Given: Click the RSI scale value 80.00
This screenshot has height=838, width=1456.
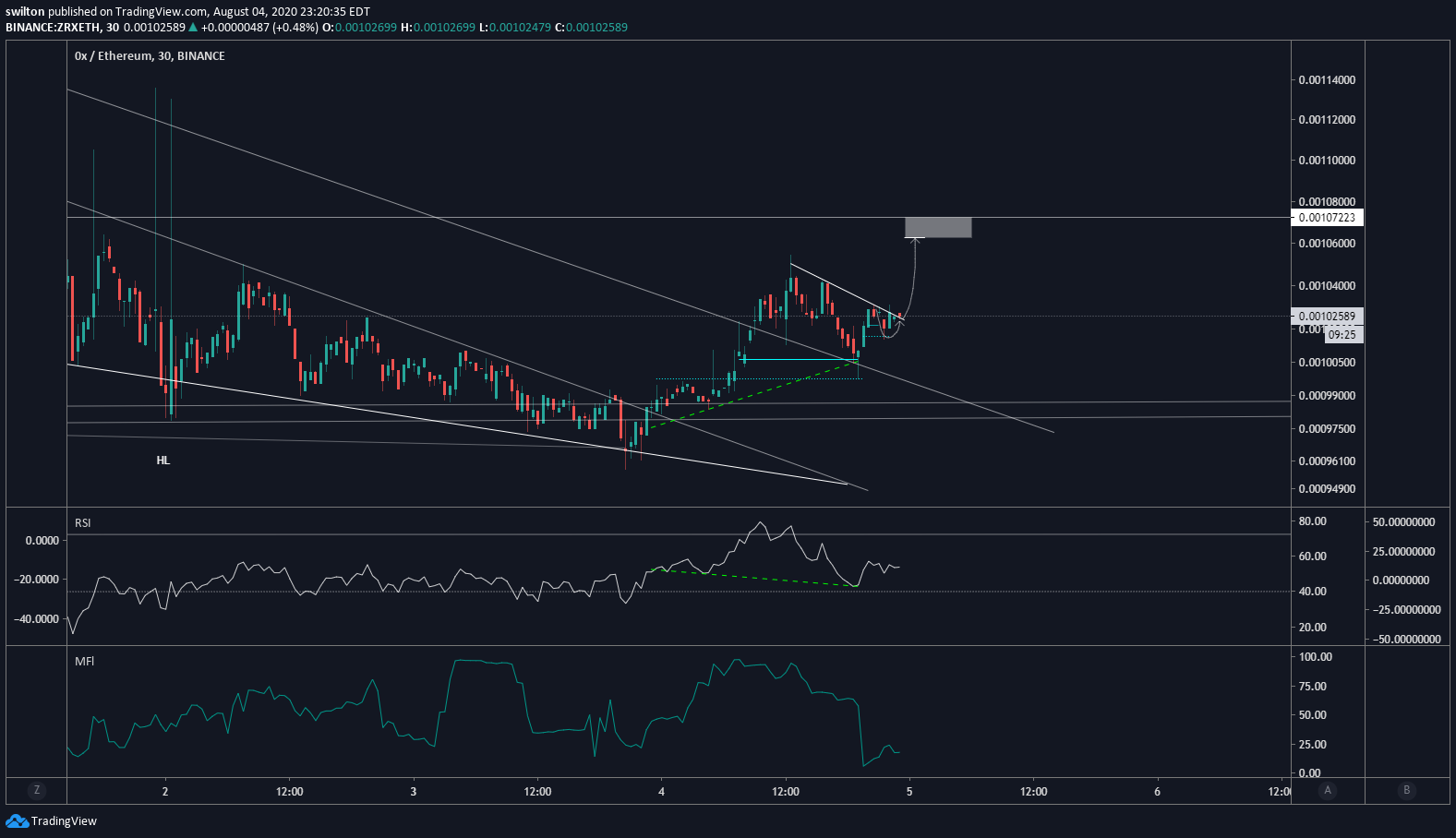Looking at the screenshot, I should click(x=1313, y=521).
